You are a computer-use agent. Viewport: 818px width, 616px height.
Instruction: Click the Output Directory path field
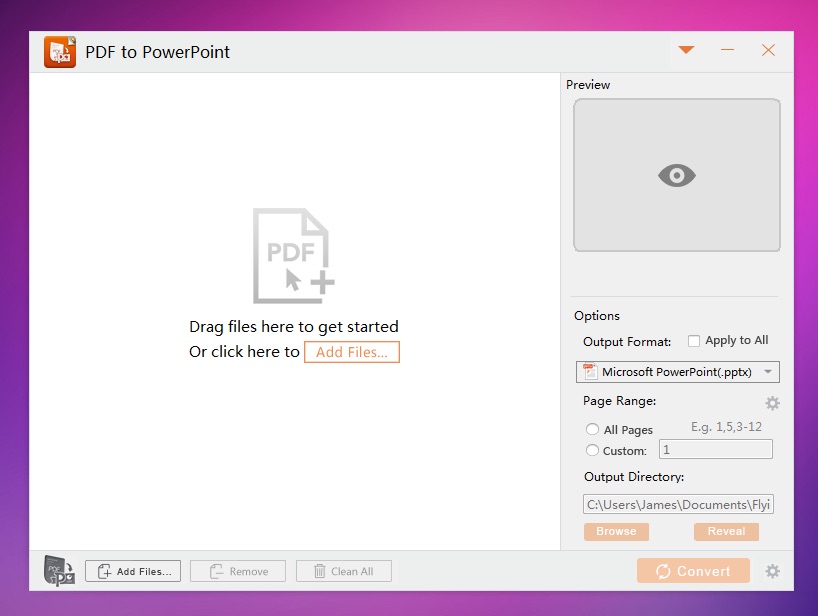[678, 504]
